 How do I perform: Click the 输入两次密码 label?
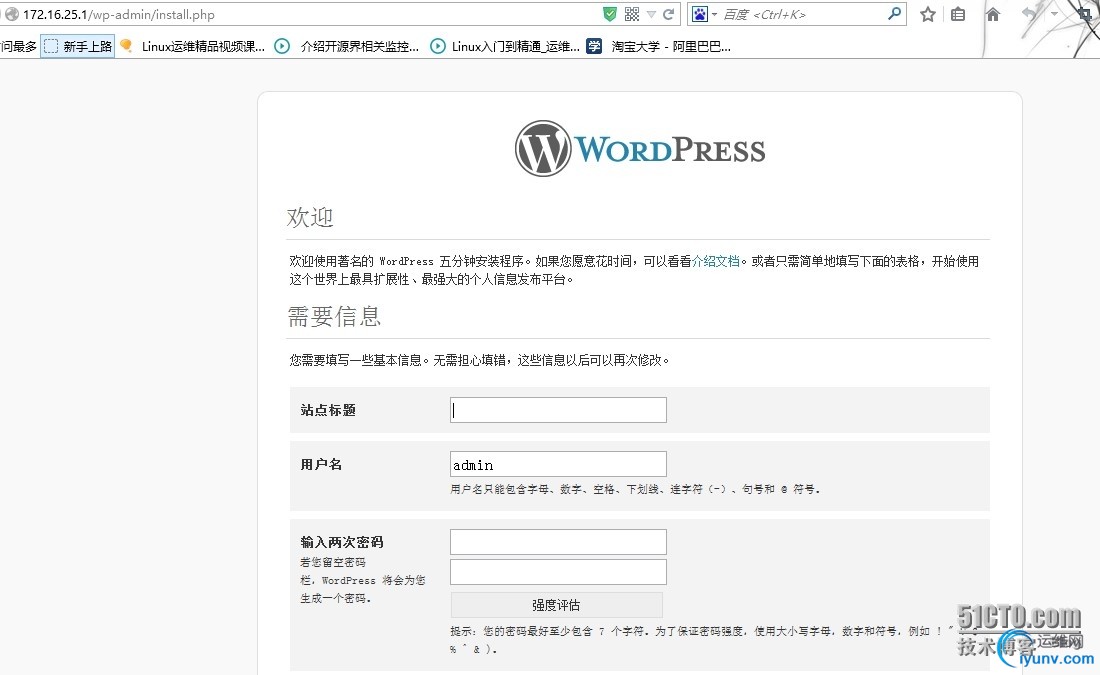(342, 542)
